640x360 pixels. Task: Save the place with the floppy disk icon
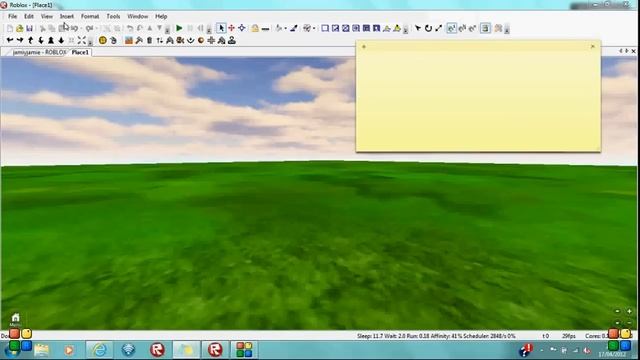[x=29, y=28]
